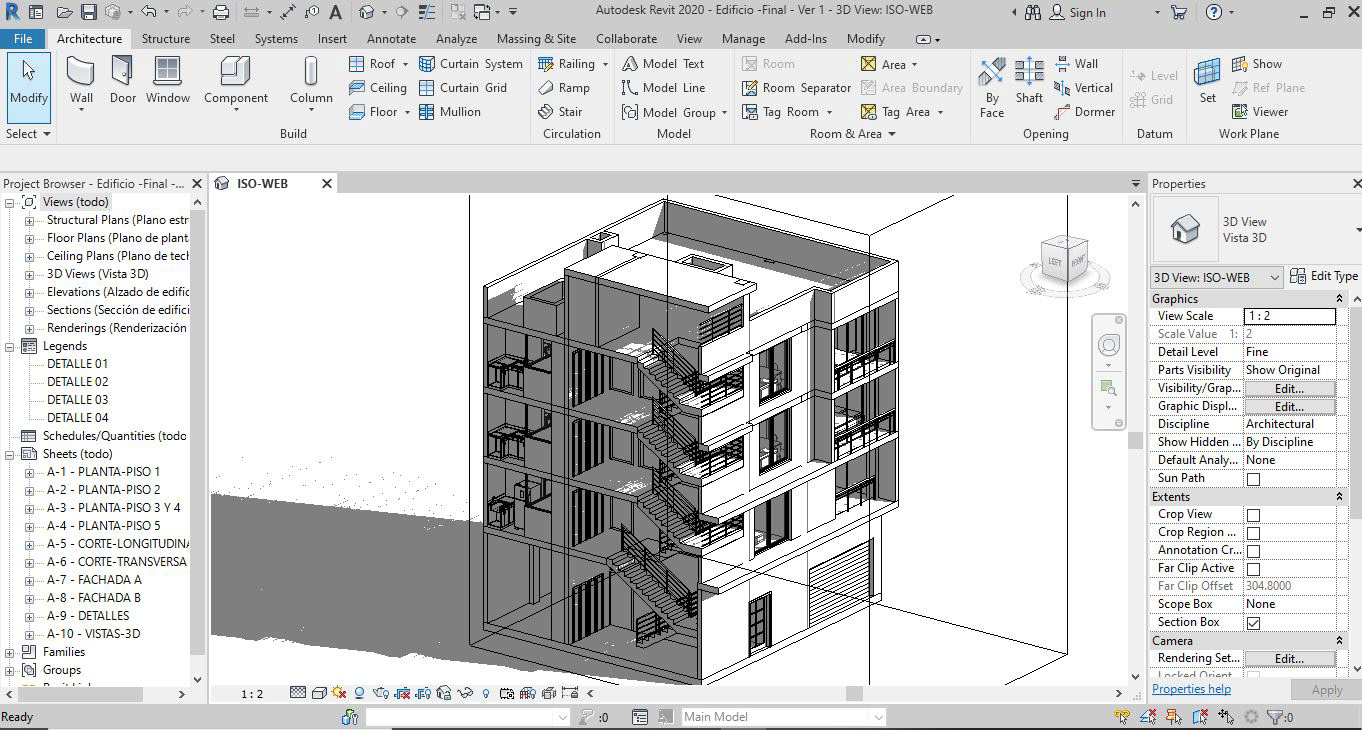The width and height of the screenshot is (1362, 730).
Task: Click the Model Text tool
Action: point(663,64)
